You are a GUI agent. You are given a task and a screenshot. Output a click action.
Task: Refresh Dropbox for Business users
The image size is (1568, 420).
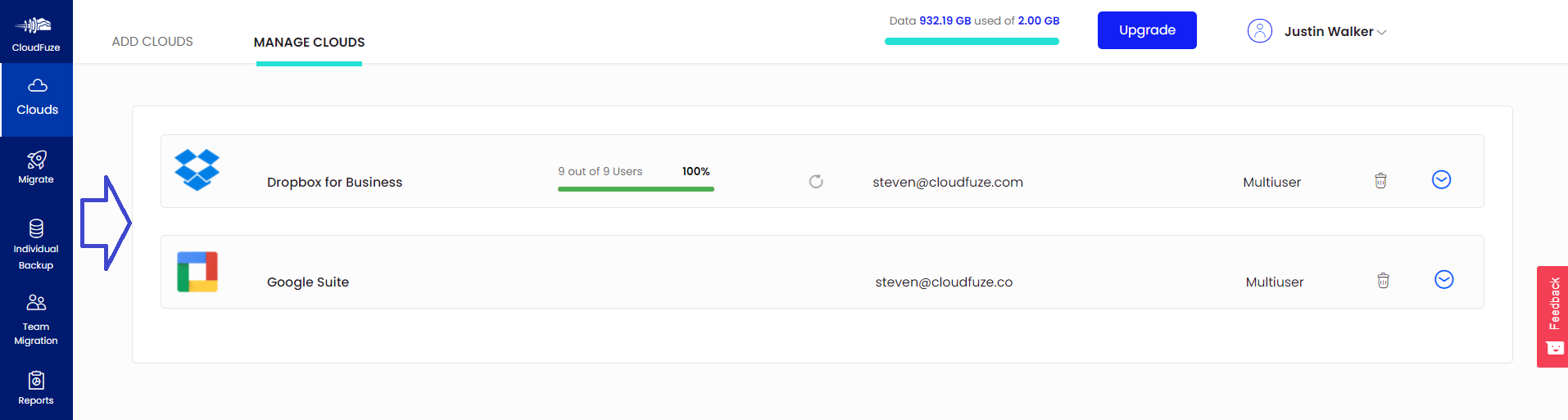tap(816, 182)
